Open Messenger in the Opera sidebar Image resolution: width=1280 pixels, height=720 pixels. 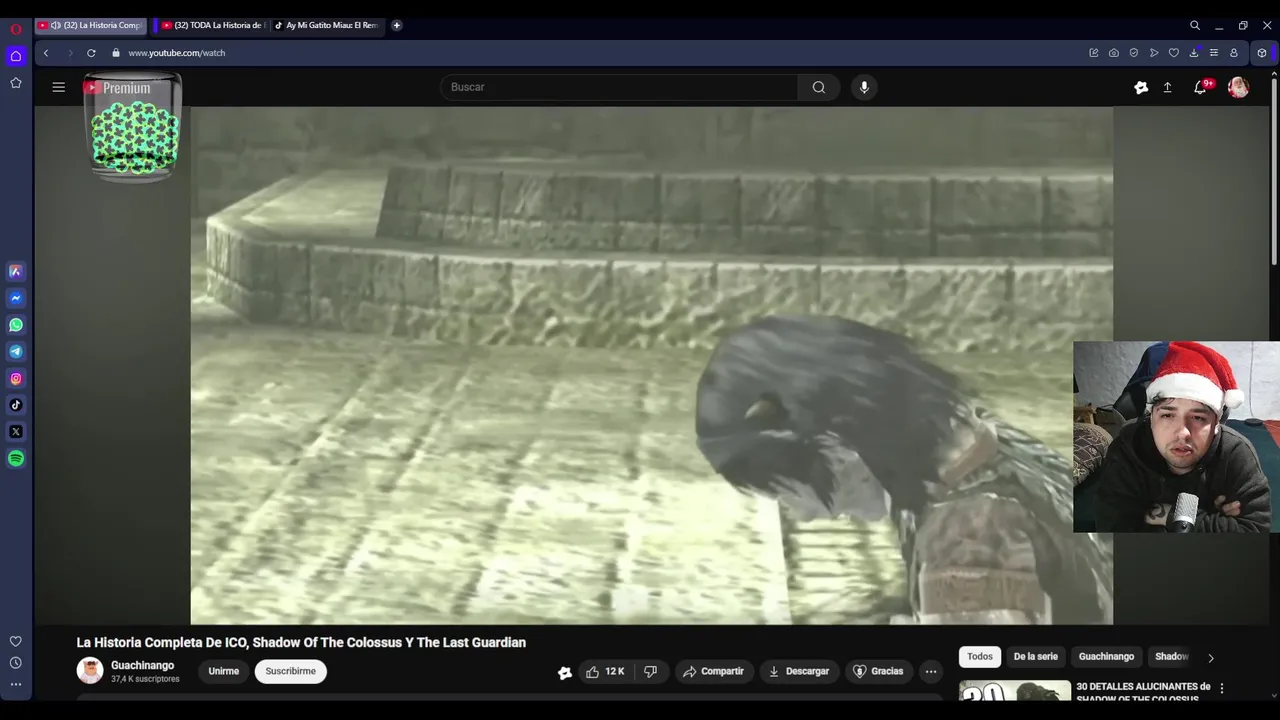(x=16, y=298)
